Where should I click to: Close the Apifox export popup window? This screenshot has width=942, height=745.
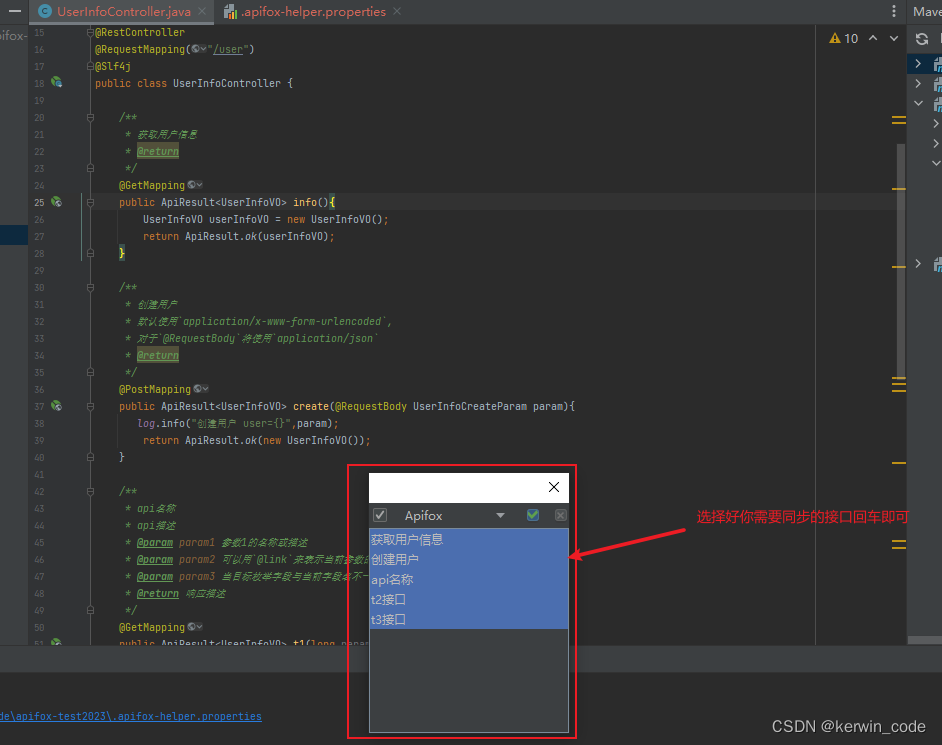pos(554,487)
